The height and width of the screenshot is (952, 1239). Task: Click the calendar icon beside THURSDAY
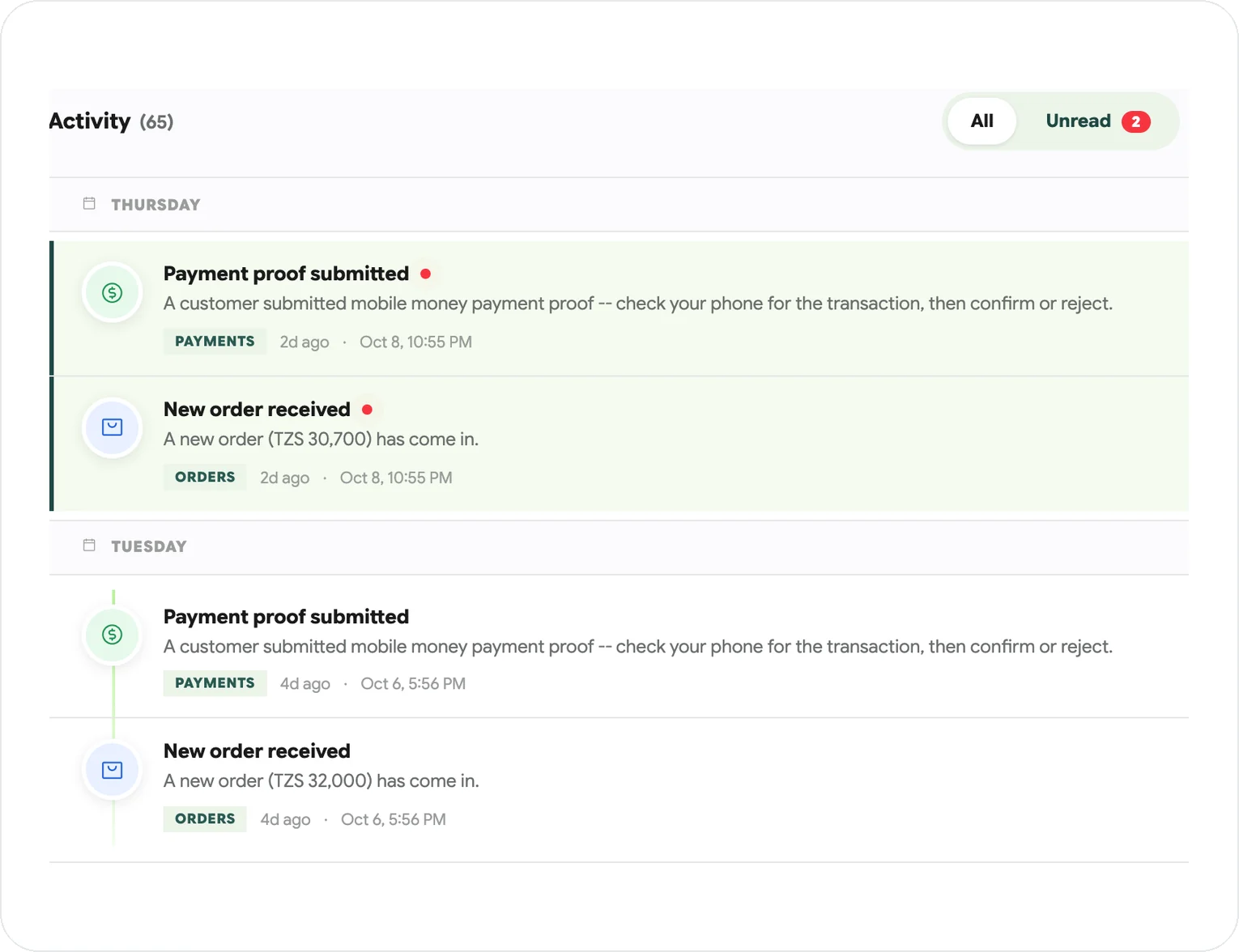(89, 204)
